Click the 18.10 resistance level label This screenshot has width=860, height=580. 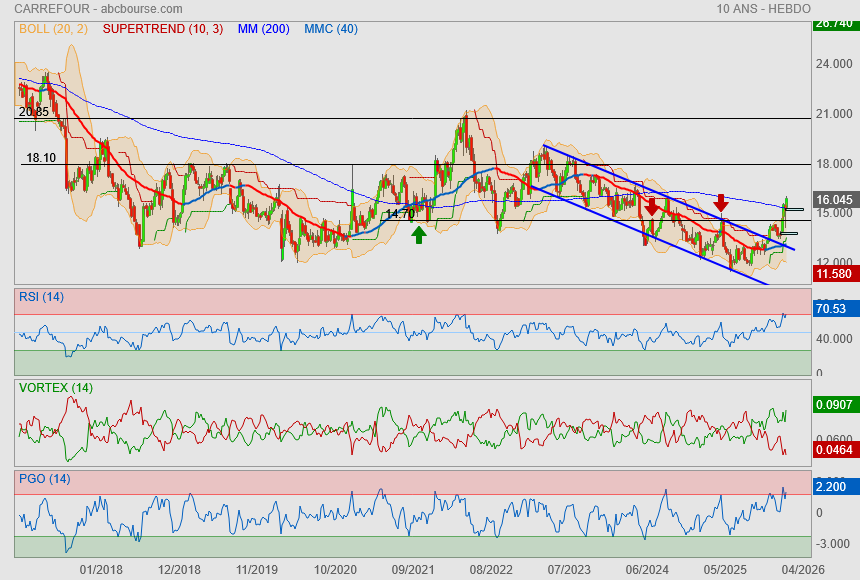pyautogui.click(x=41, y=158)
